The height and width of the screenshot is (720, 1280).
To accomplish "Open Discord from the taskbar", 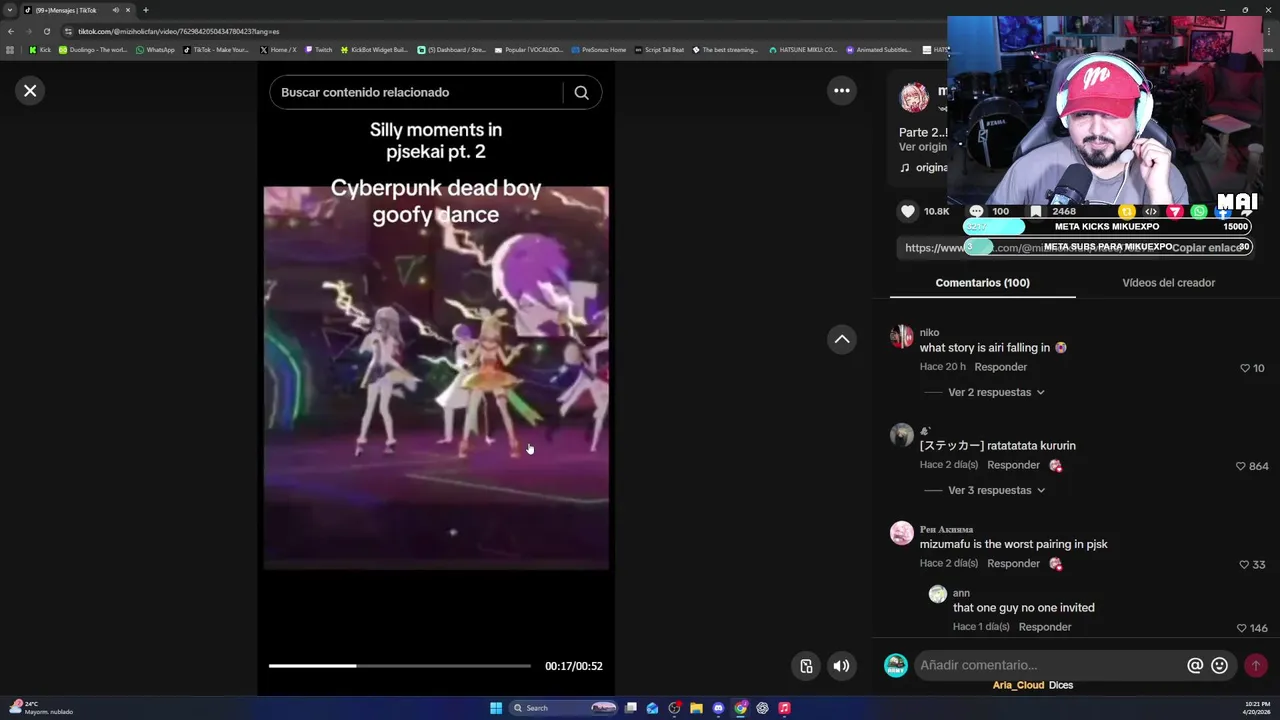I will coord(718,708).
